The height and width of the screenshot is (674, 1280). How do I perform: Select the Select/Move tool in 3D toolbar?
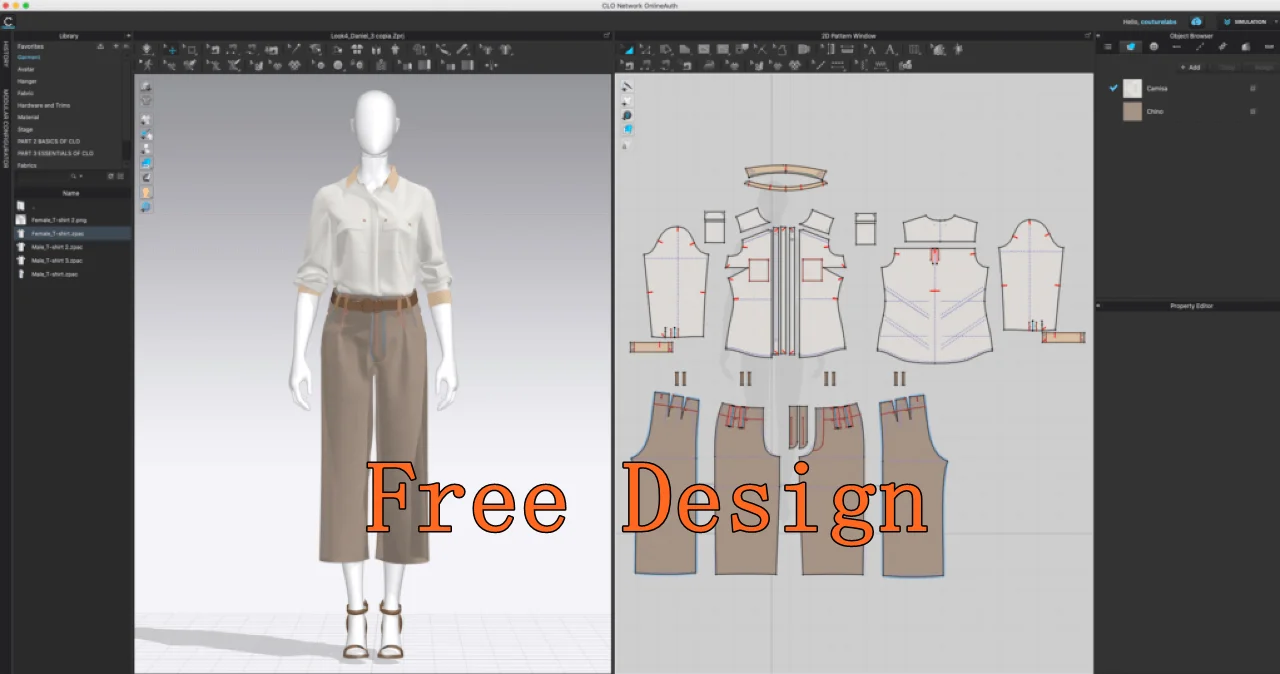tap(171, 49)
